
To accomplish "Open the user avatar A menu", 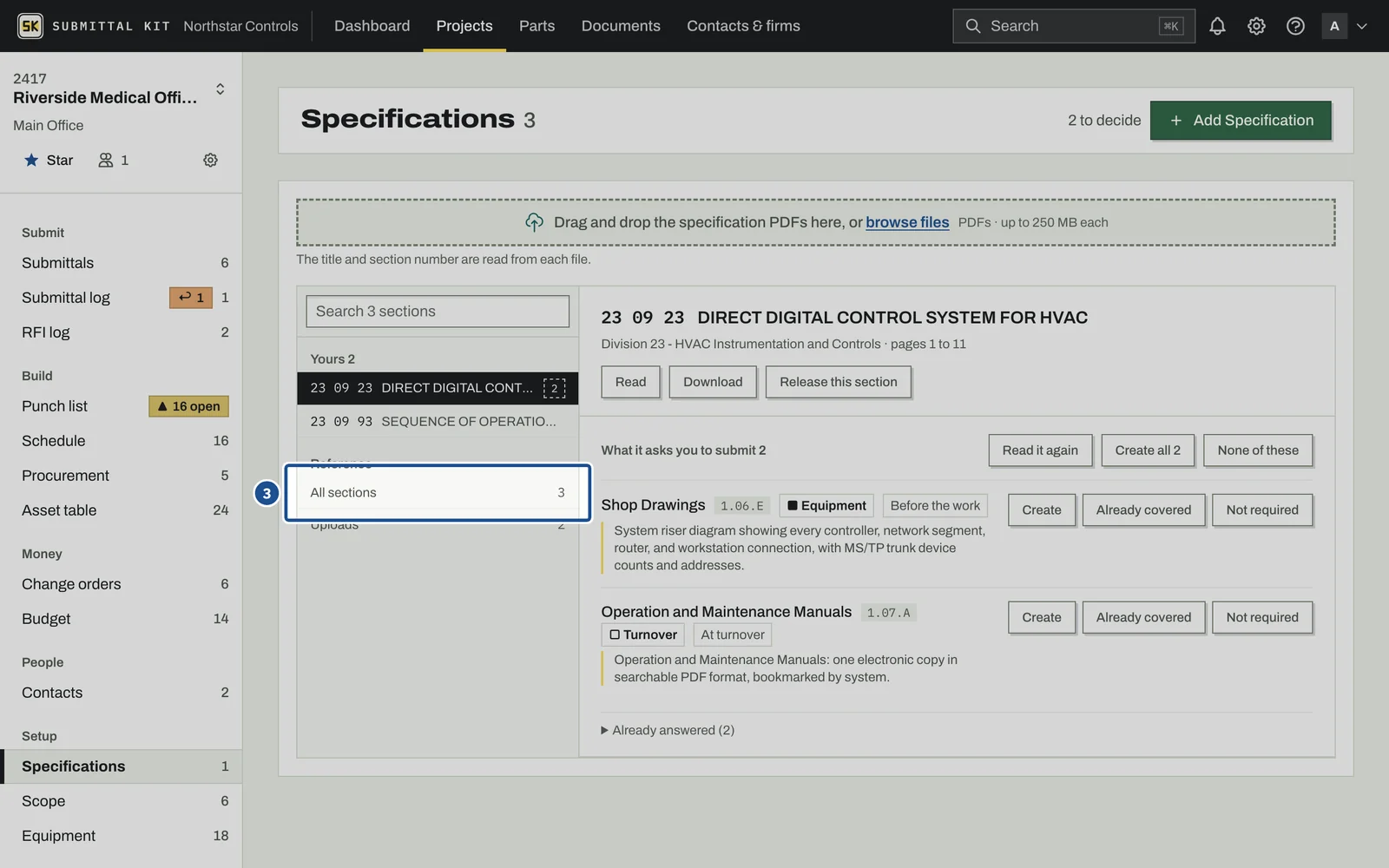I will 1344,26.
